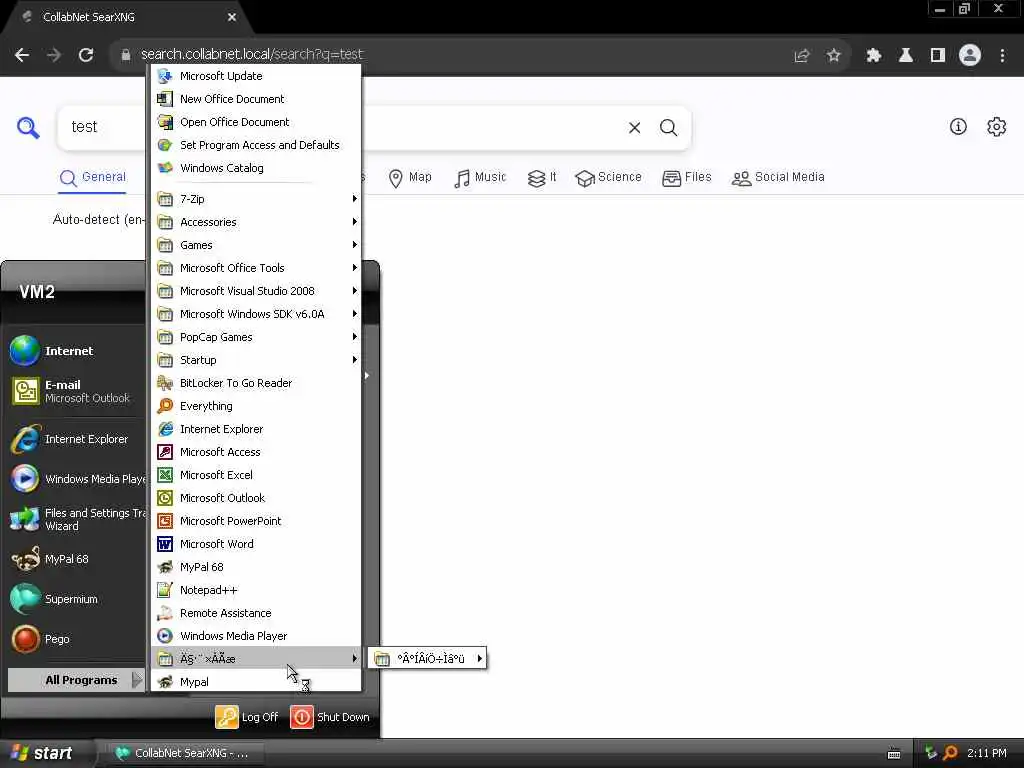Open Microsoft Update from programs list
The image size is (1024, 768).
(x=256, y=76)
